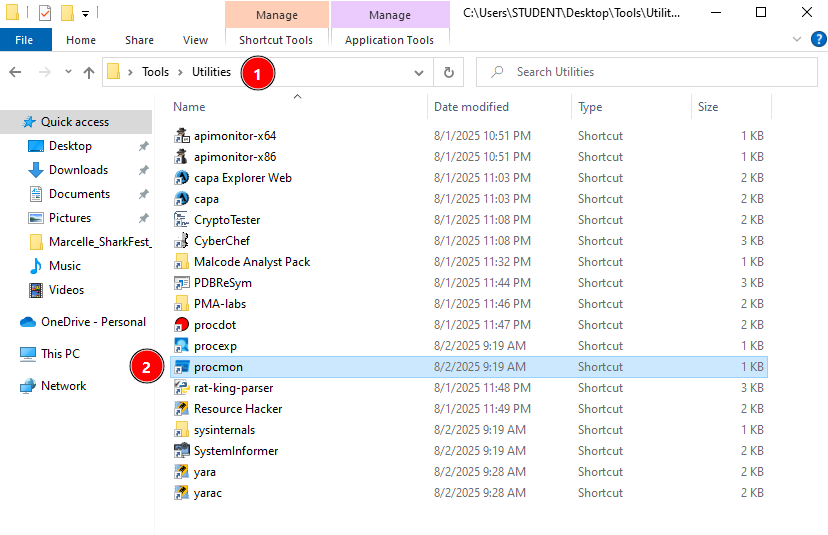Open Downloads in Quick access
This screenshot has height=535, width=828.
point(78,170)
